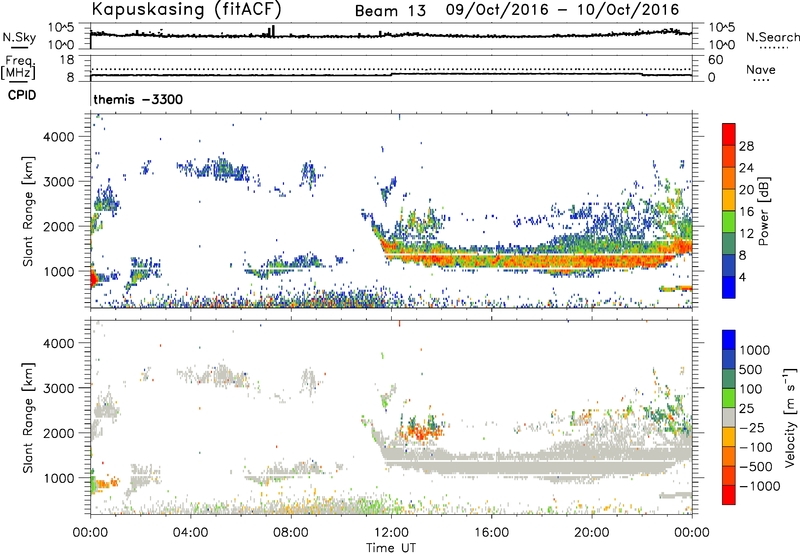Click the 'N.Search' legend label
Screen dimensions: 800x554
[772, 37]
